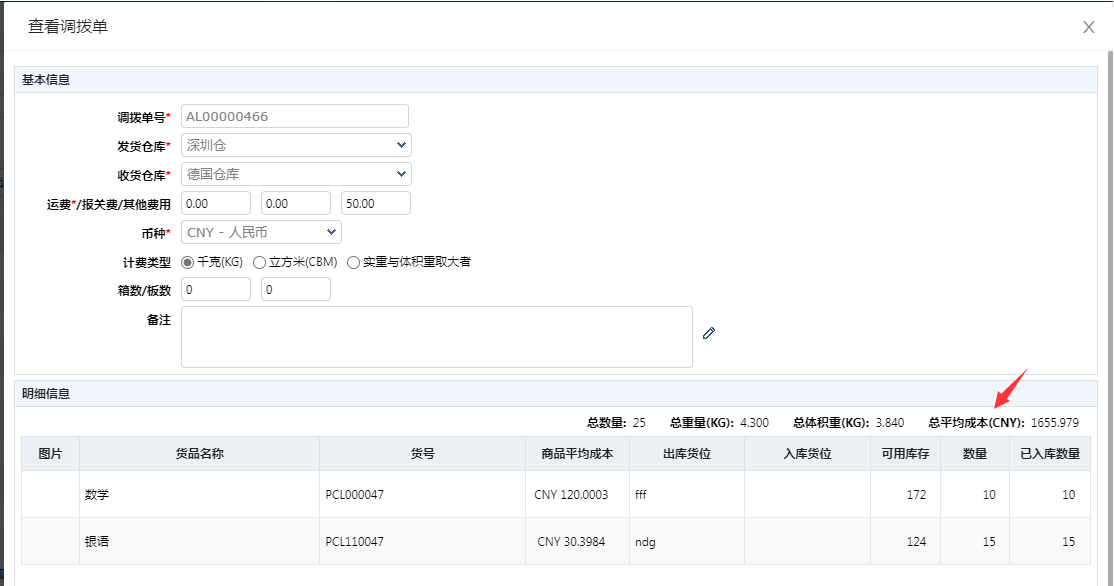Click the 其他费用 field showing 50.00
Screen dimensions: 1114x586
tap(376, 203)
